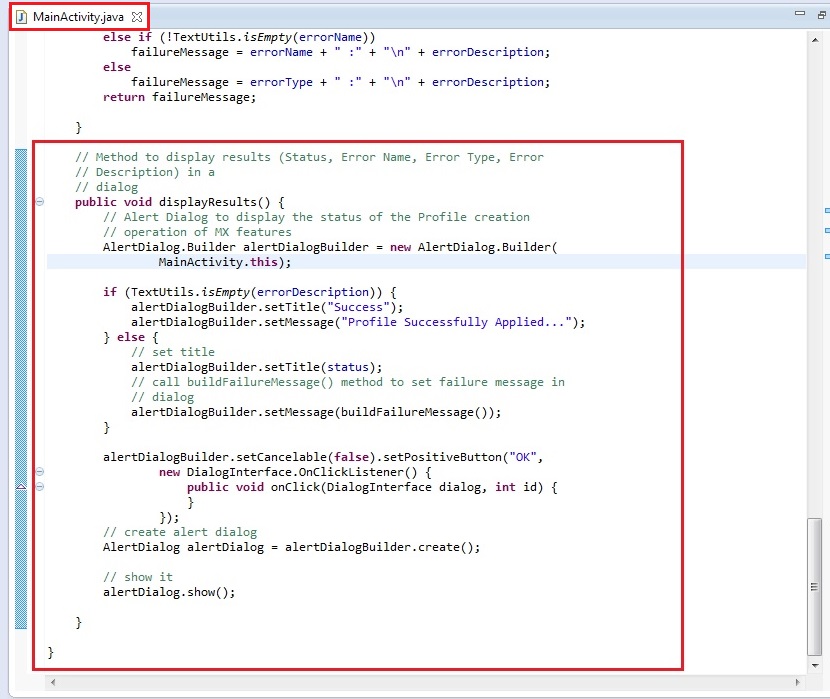Click the Java file icon on the MainActivity tab

point(20,17)
